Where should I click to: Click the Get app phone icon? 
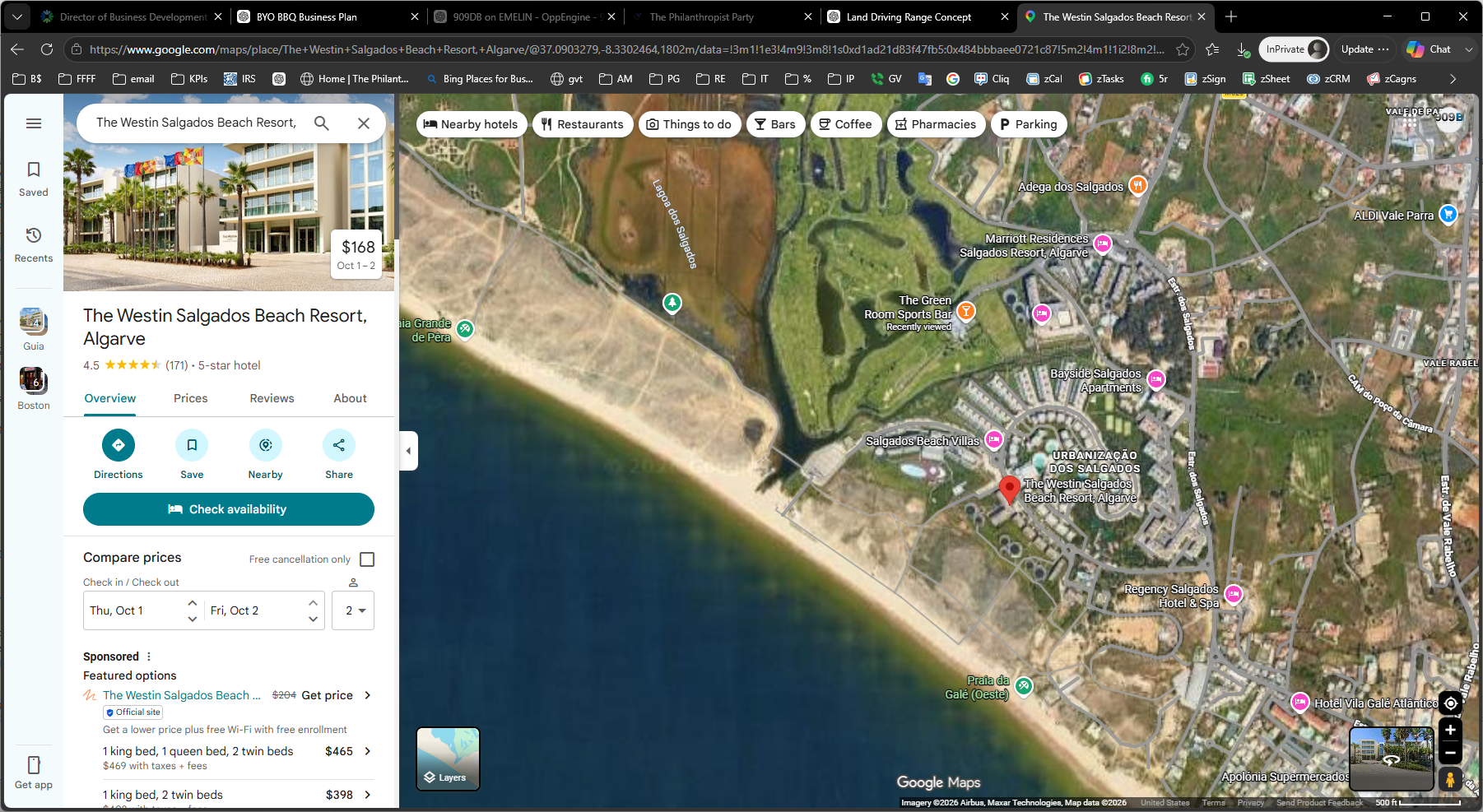(x=34, y=765)
